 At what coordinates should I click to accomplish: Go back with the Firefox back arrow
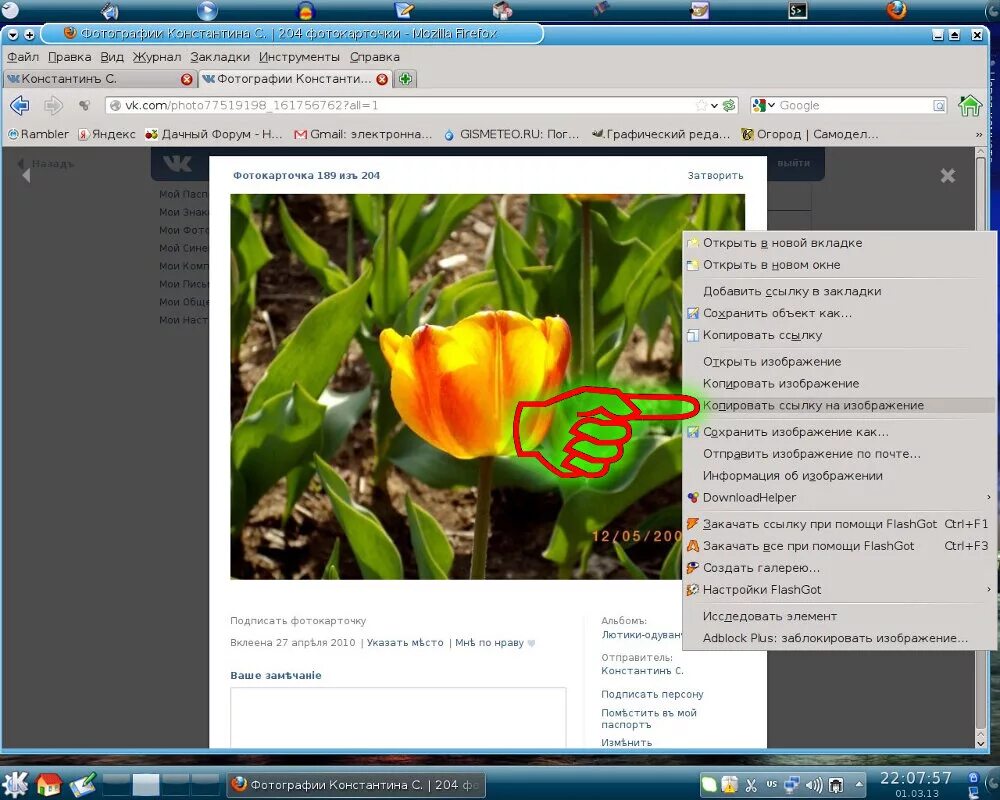20,105
